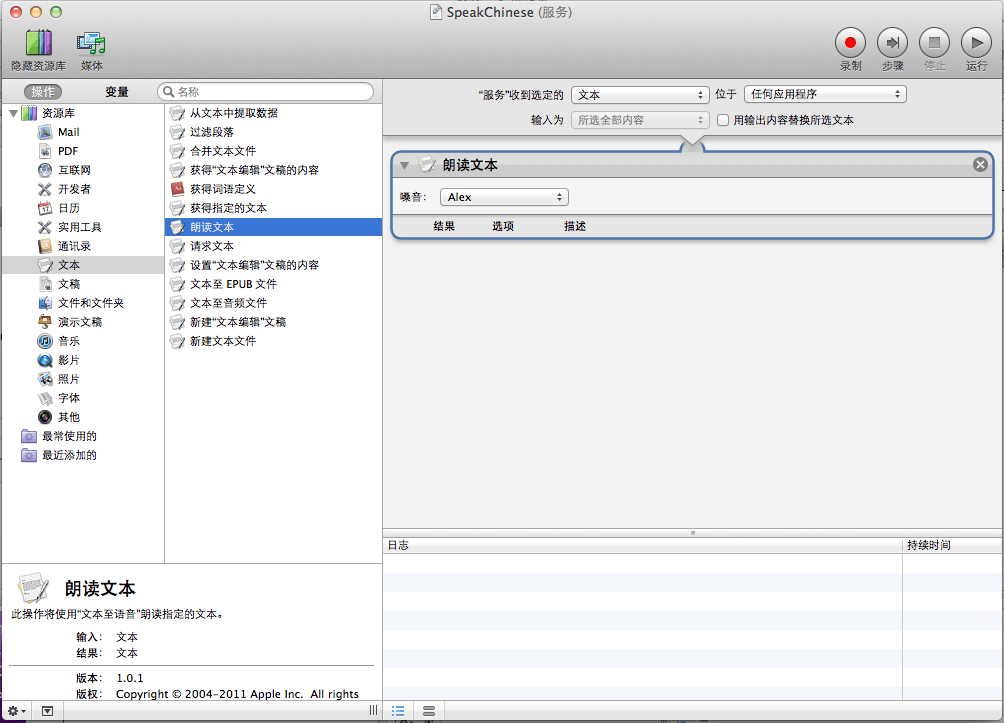Select the 其他 category icon
The height and width of the screenshot is (723, 1004).
point(45,417)
